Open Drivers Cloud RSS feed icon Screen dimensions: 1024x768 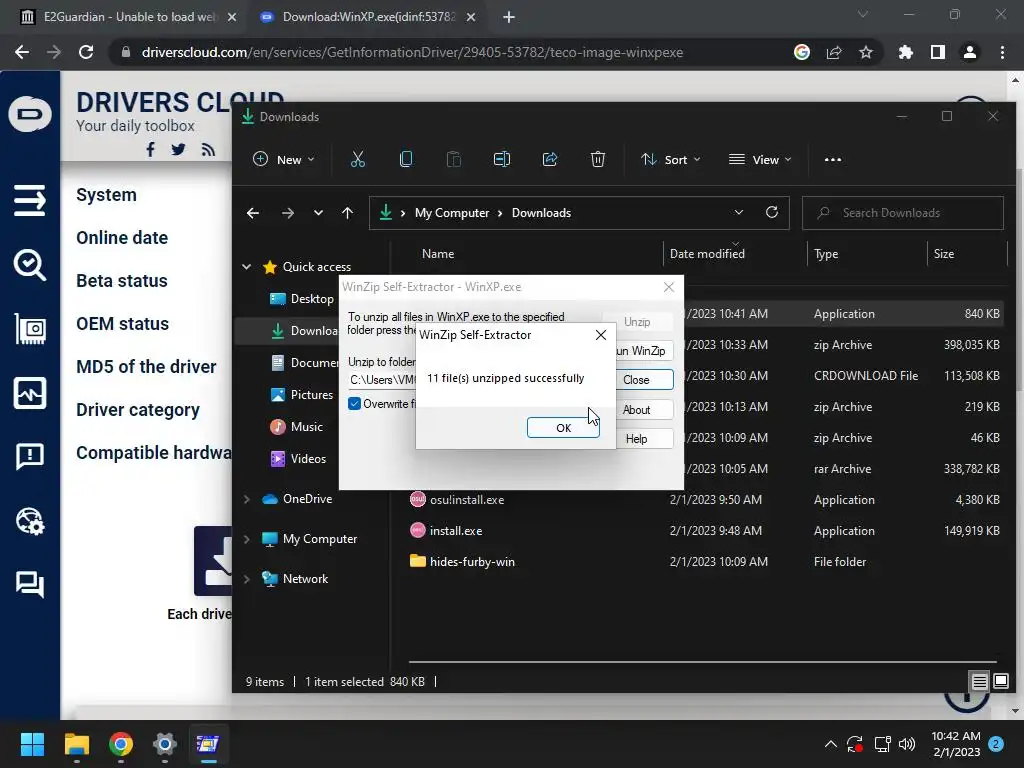tap(208, 150)
